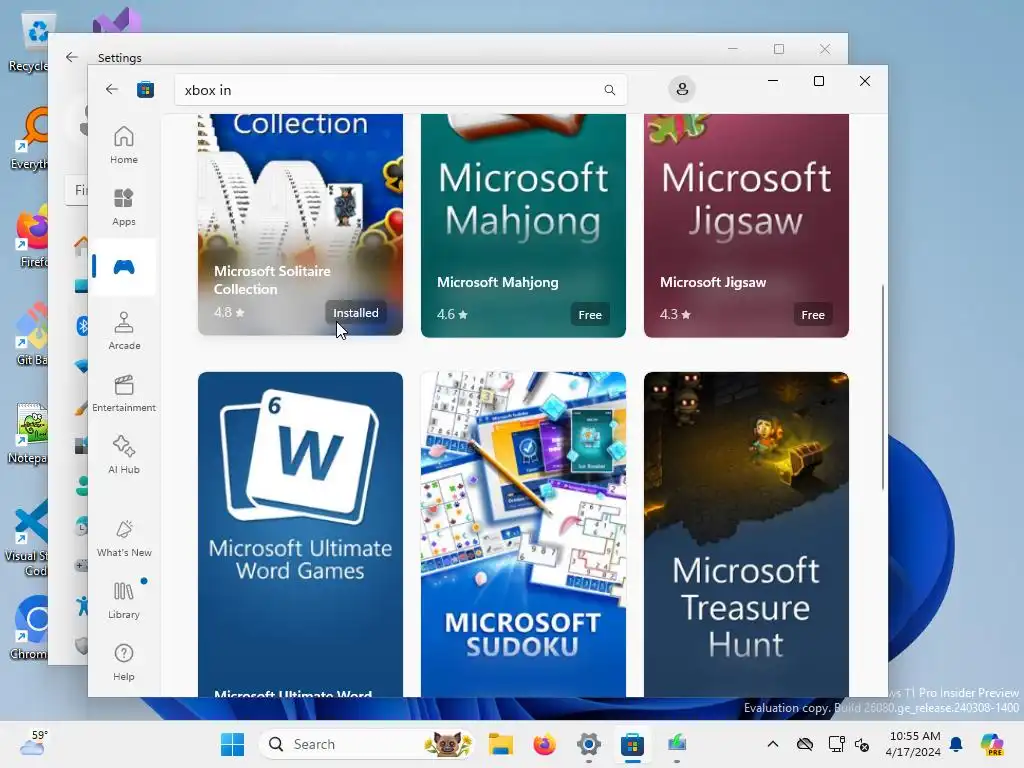Click Settings window title text
This screenshot has height=768, width=1024.
[120, 57]
